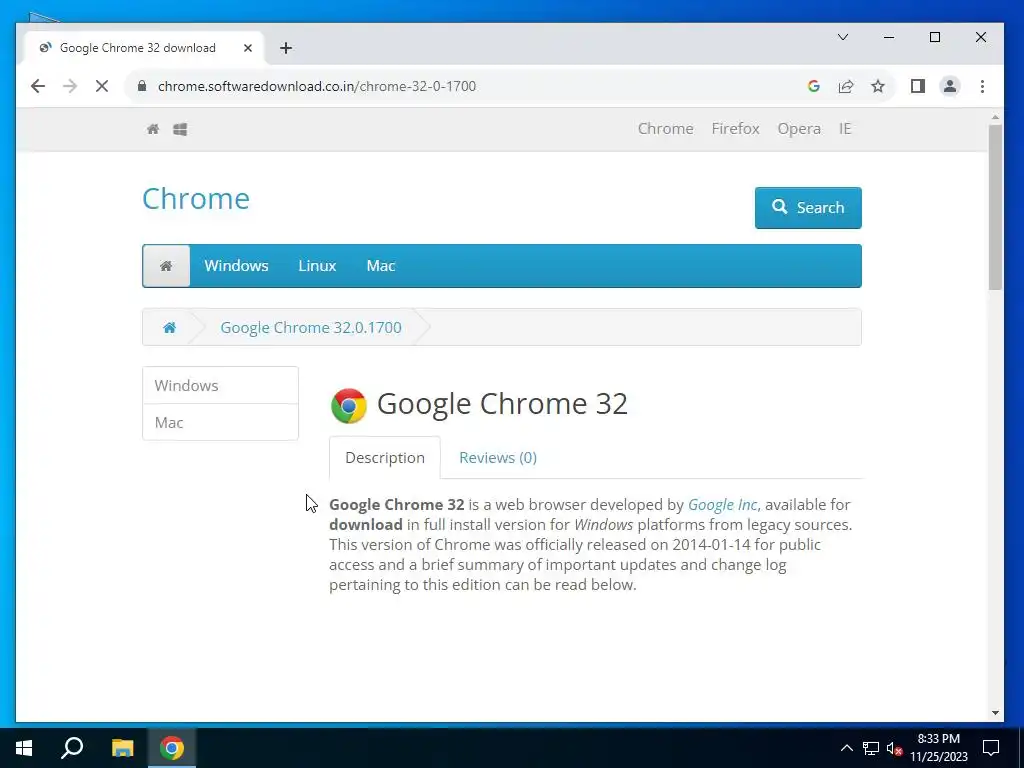
Task: Click the scrollbar down arrow
Action: [995, 713]
